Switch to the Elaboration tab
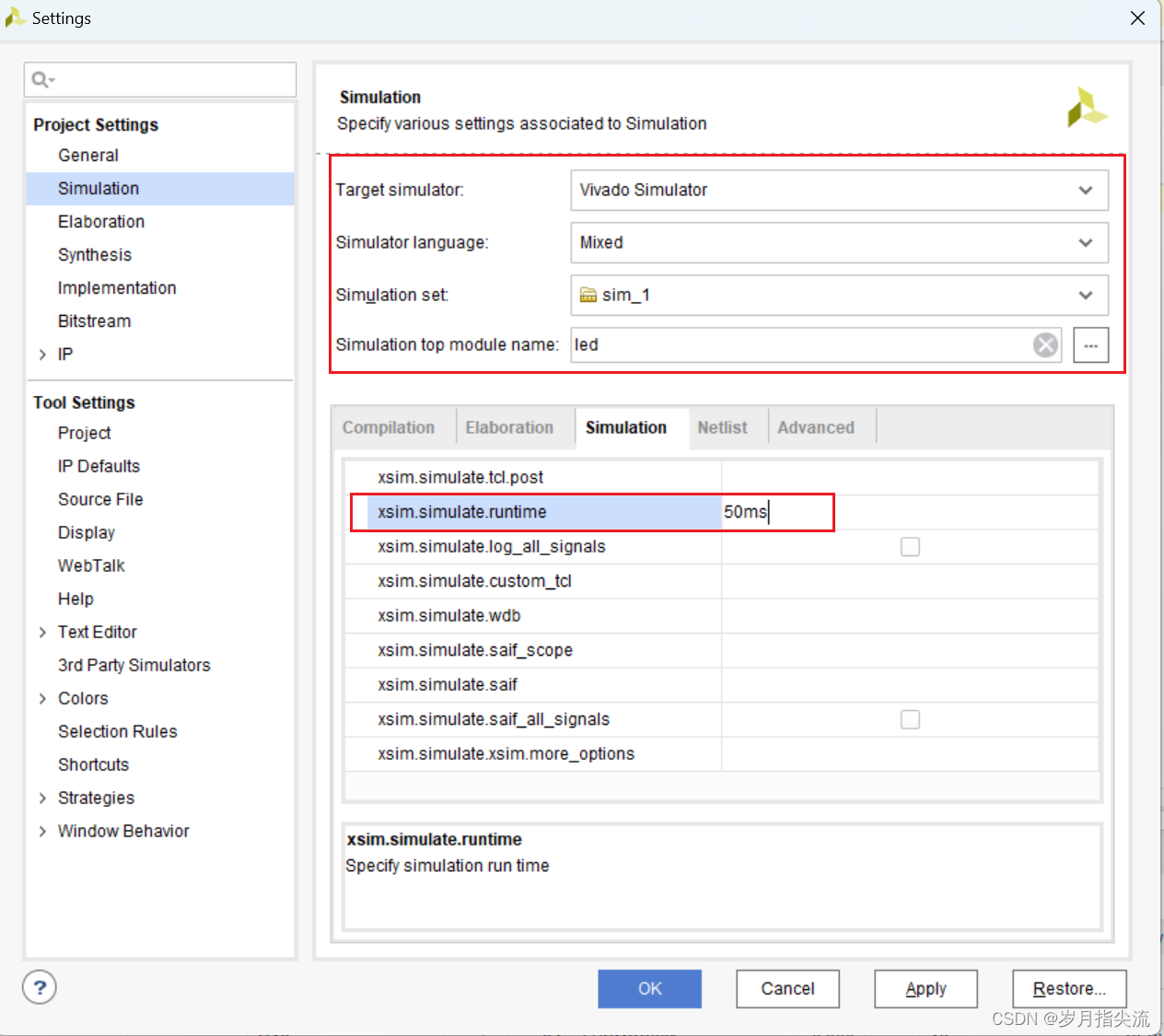Screen dimensions: 1164x1036 [x=509, y=428]
